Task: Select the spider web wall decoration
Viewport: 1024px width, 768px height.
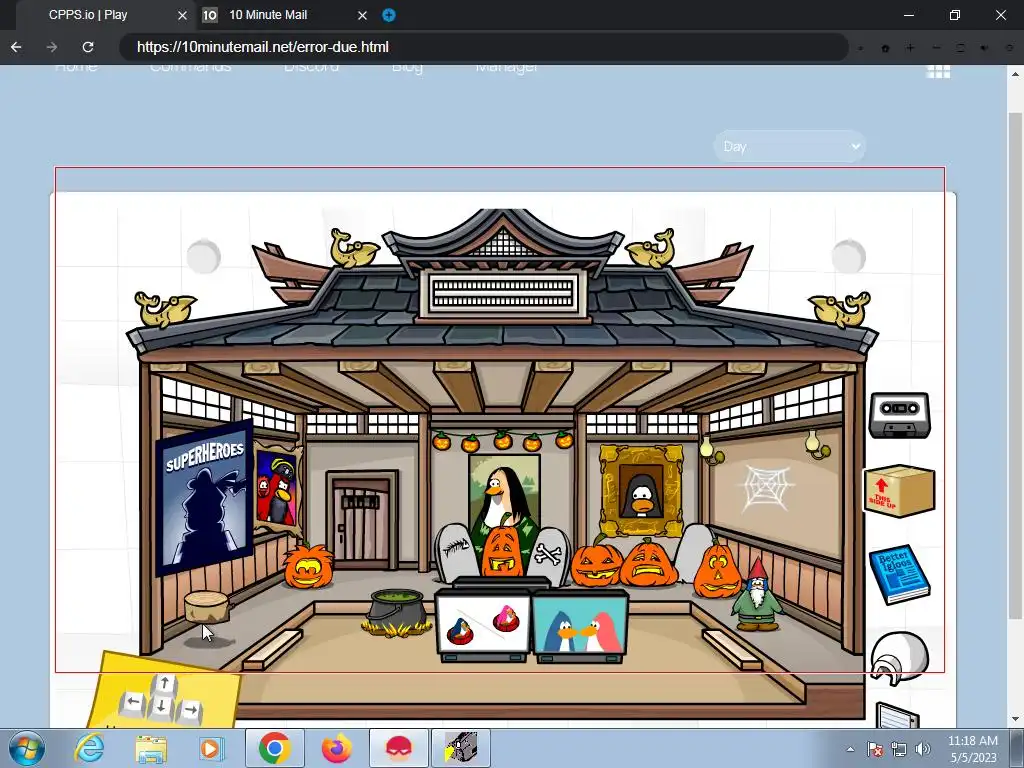Action: coord(765,487)
